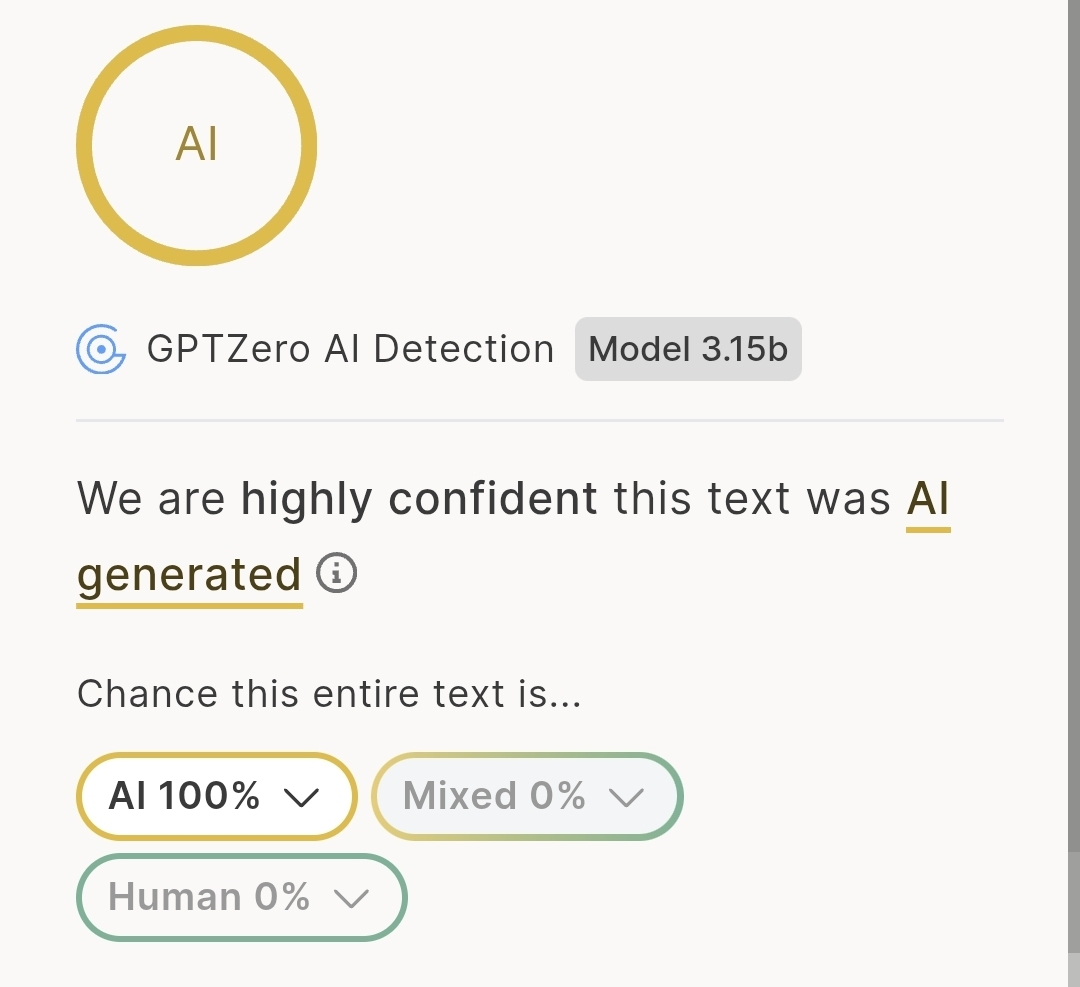This screenshot has width=1080, height=987.
Task: Click the underlined "generated" word
Action: (189, 575)
